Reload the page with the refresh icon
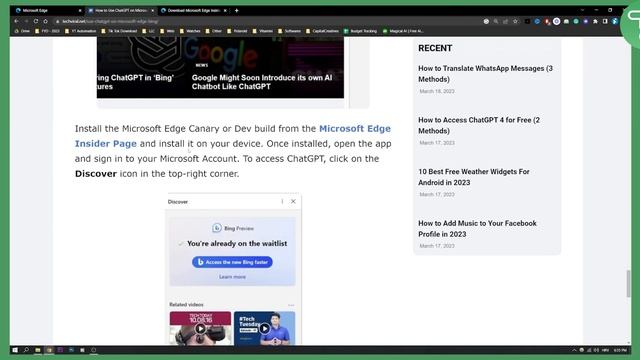This screenshot has width=640, height=360. 36,21
